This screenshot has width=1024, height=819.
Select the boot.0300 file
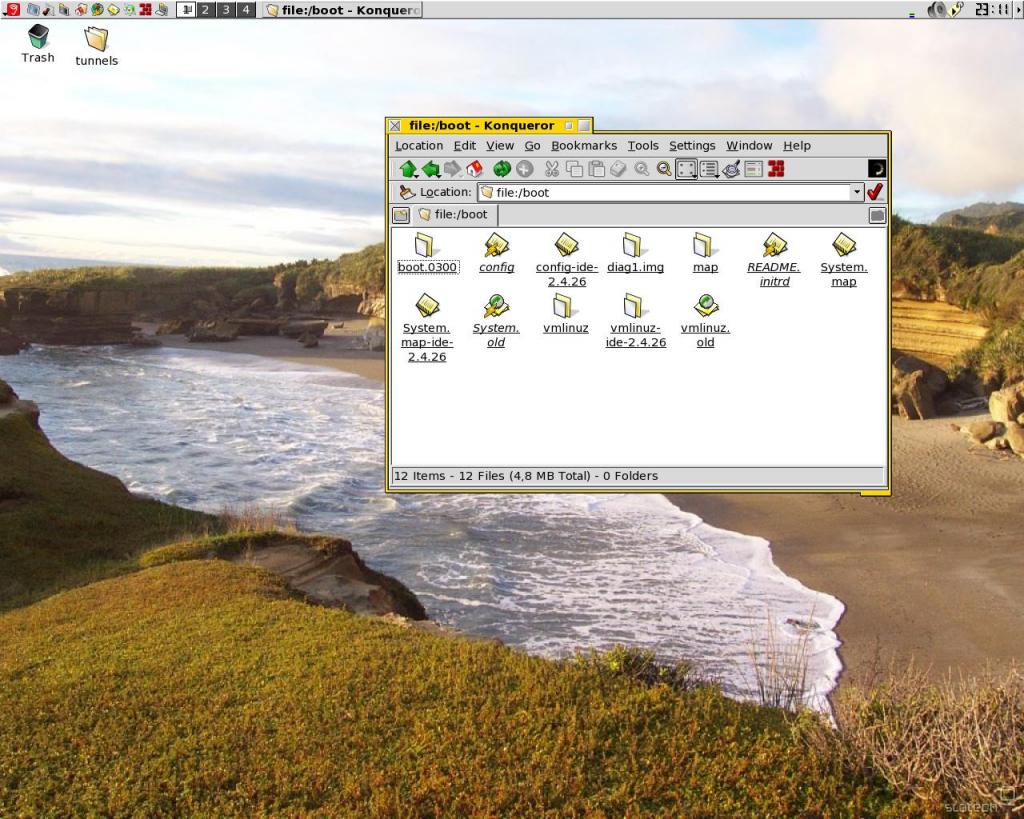(427, 253)
